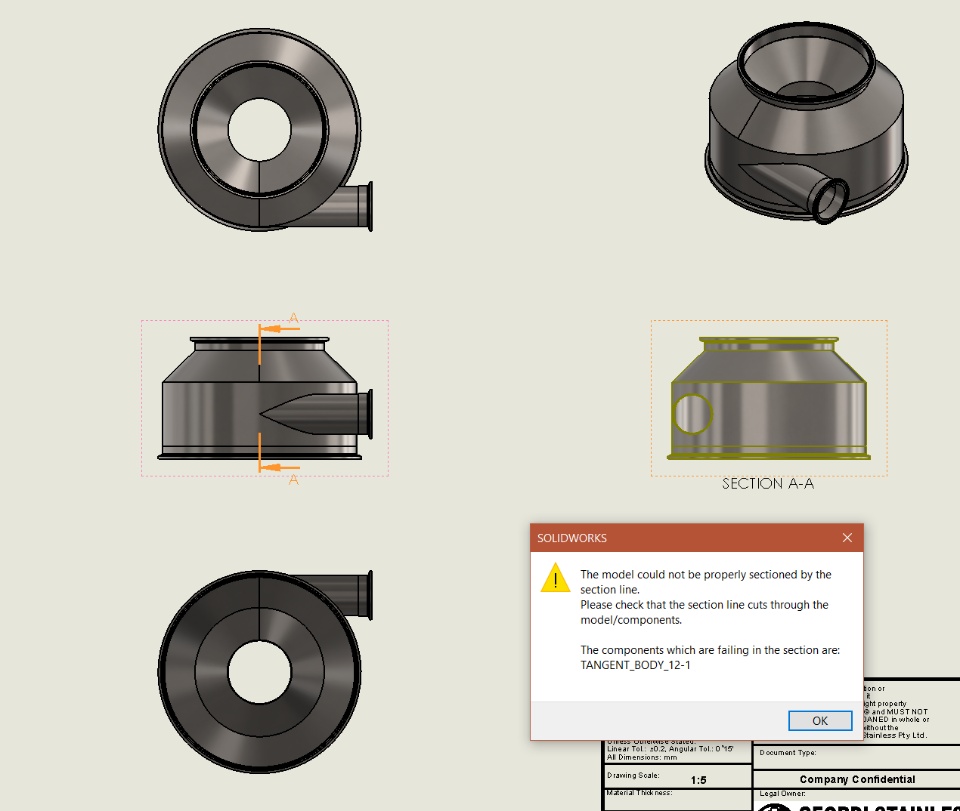
Task: Click OK in the SOLIDWORKS warning dialog
Action: click(x=820, y=720)
